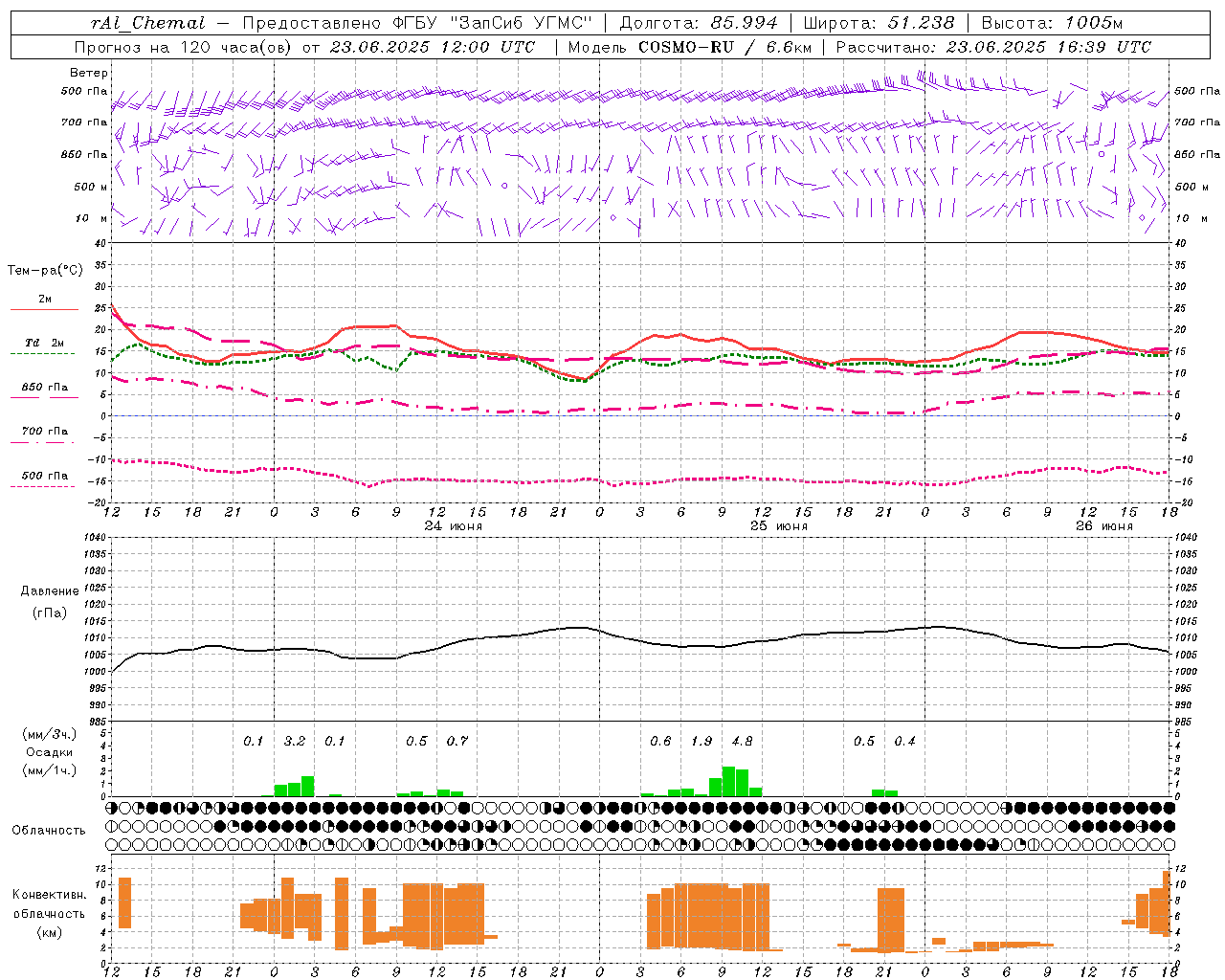Viewport: 1225px width, 980px height.
Task: Click the 1.9 precipitation total value
Action: [x=702, y=742]
